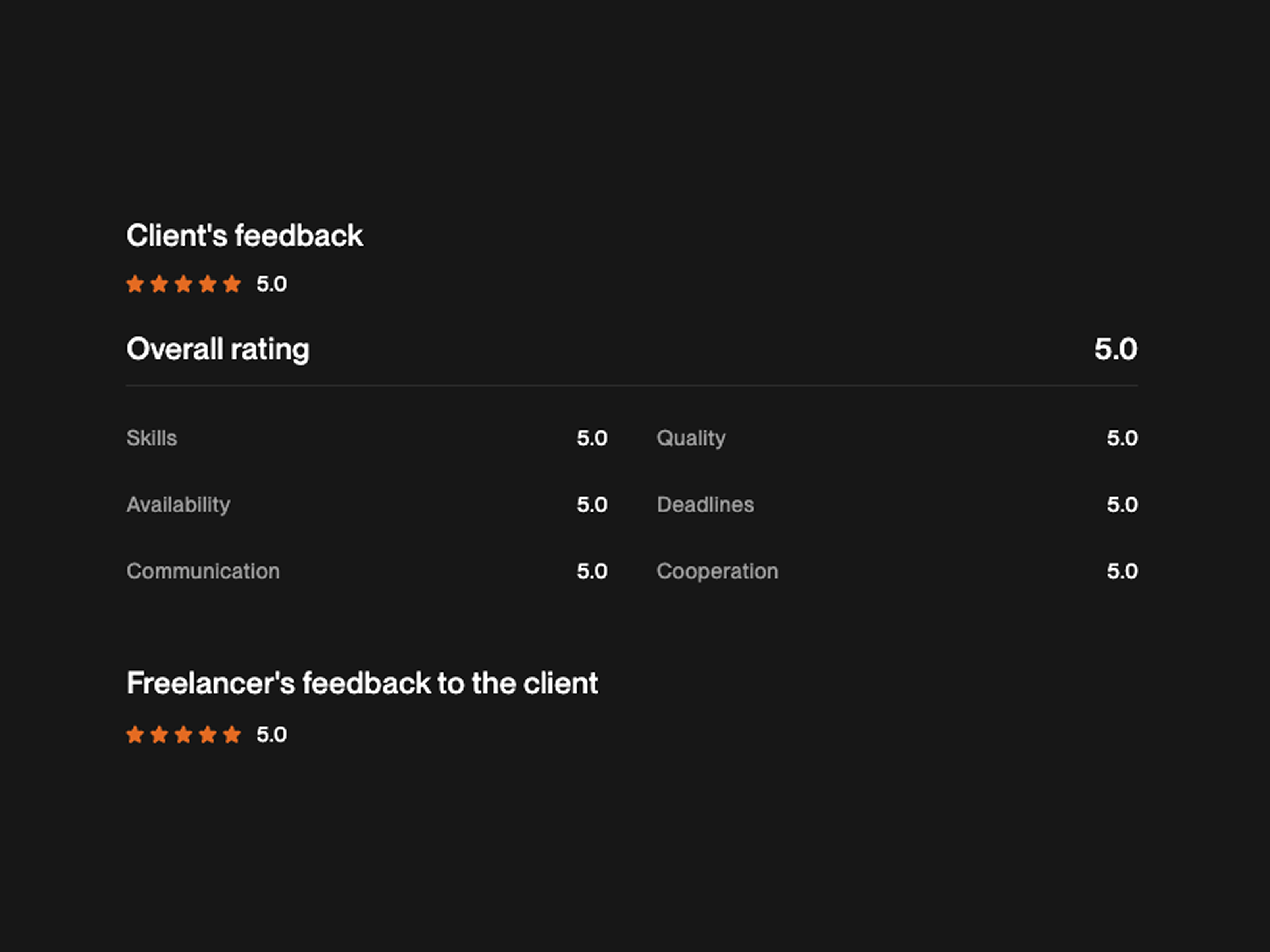Screen dimensions: 1270x952
Task: Click the first star under Freelancer's feedback
Action: point(135,735)
